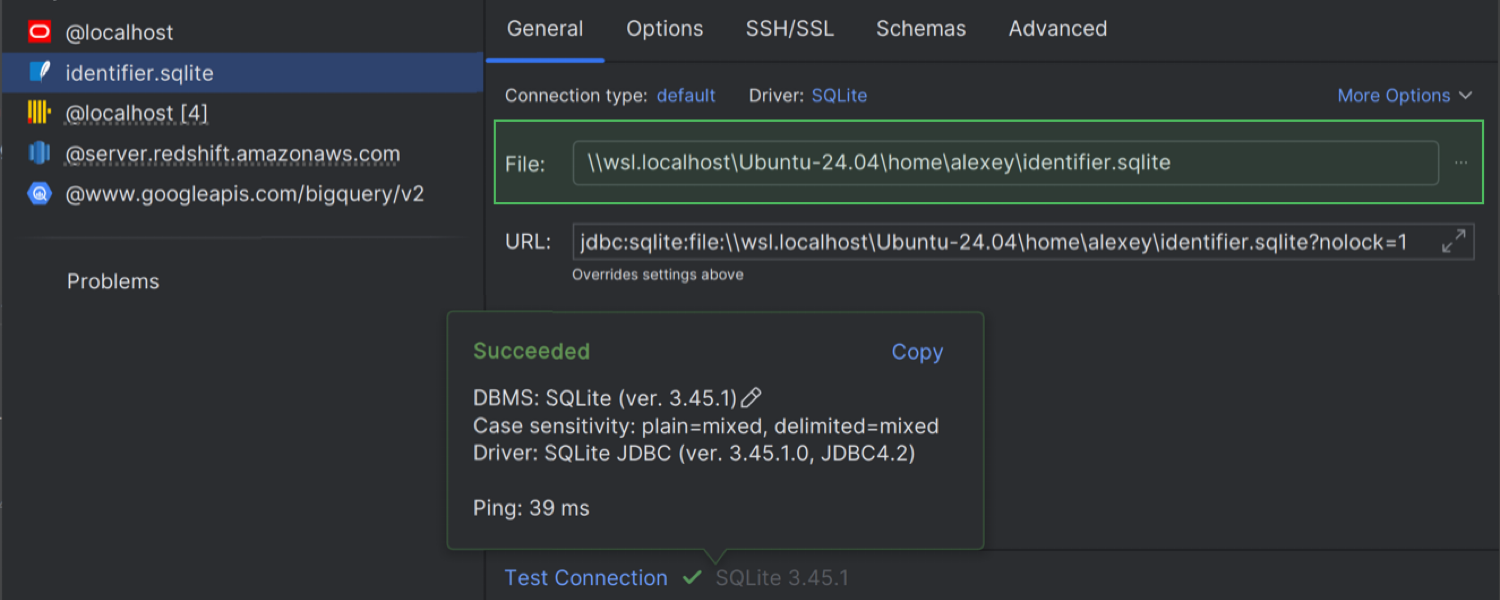Click into the JDBC URL input field
Viewport: 1500px width, 600px height.
1000,242
